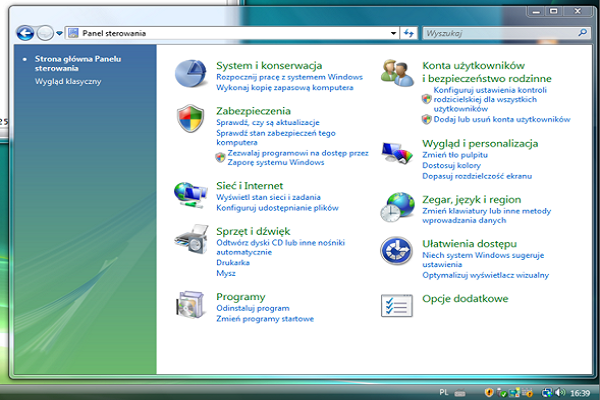Click Konfiguruj ustawienia kontroli rodzicielskiej link
This screenshot has height=400, width=600.
[490, 100]
